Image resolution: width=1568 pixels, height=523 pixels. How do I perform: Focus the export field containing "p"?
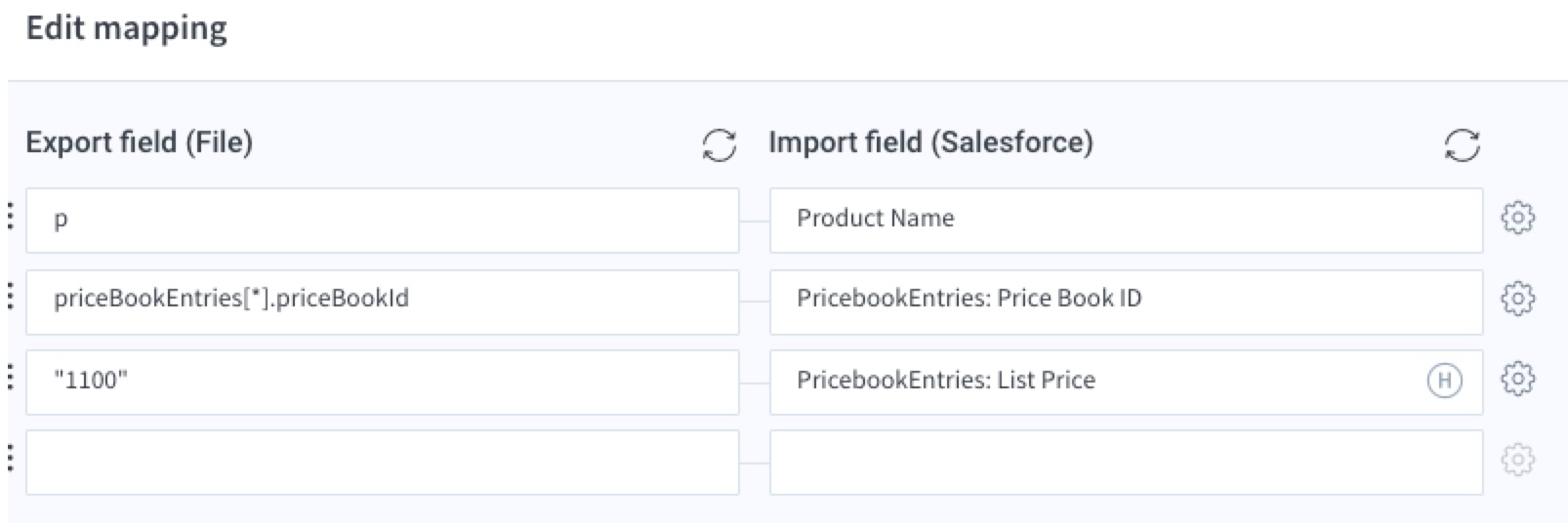(383, 220)
